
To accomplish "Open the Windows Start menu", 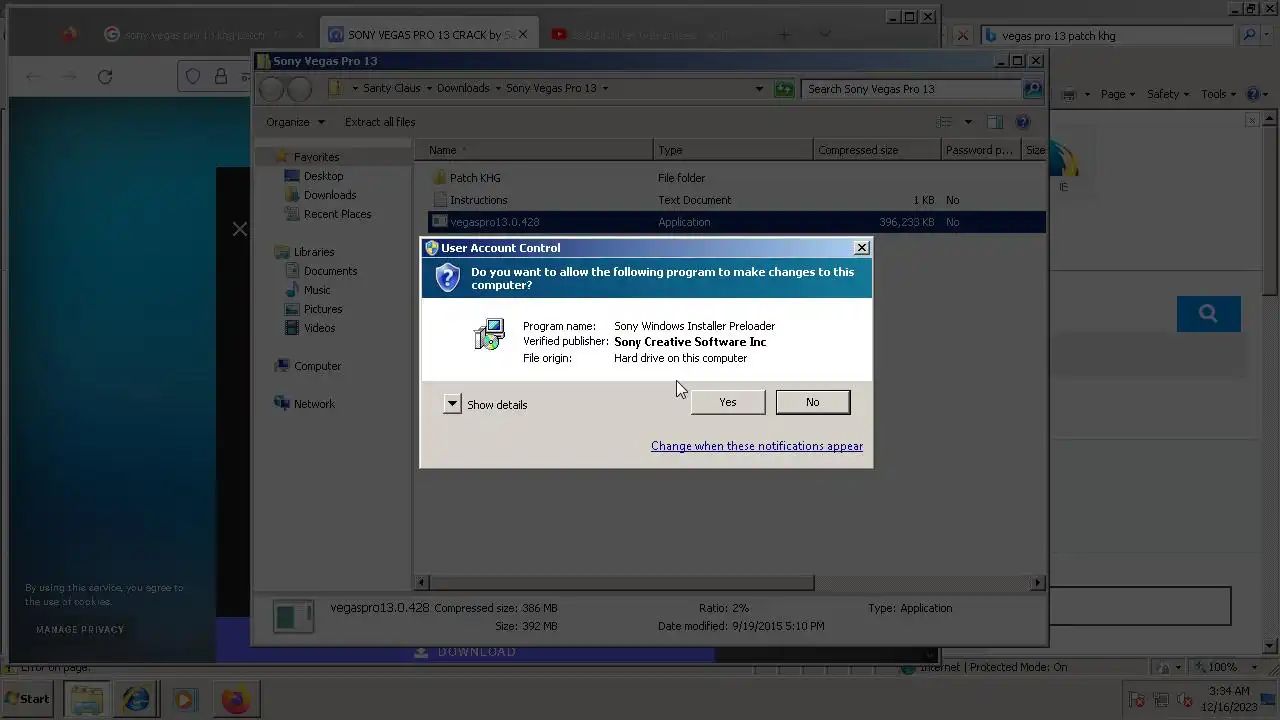I will 27,699.
